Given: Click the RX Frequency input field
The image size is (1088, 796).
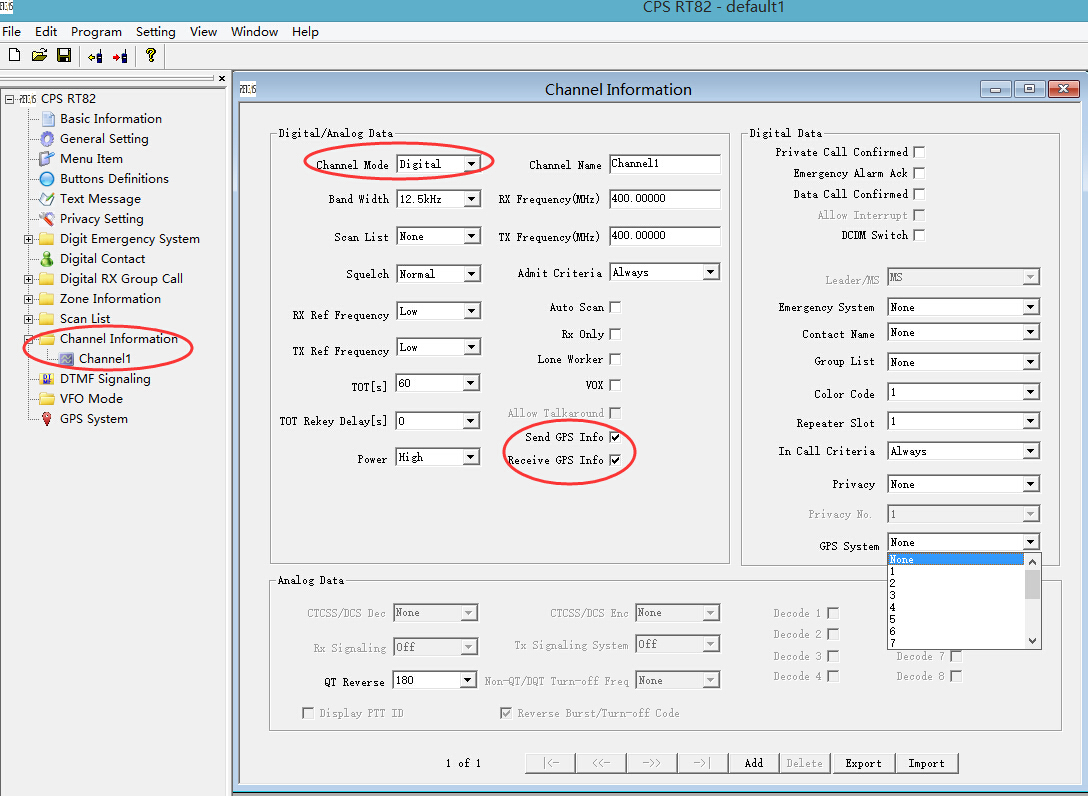Looking at the screenshot, I should pos(665,198).
